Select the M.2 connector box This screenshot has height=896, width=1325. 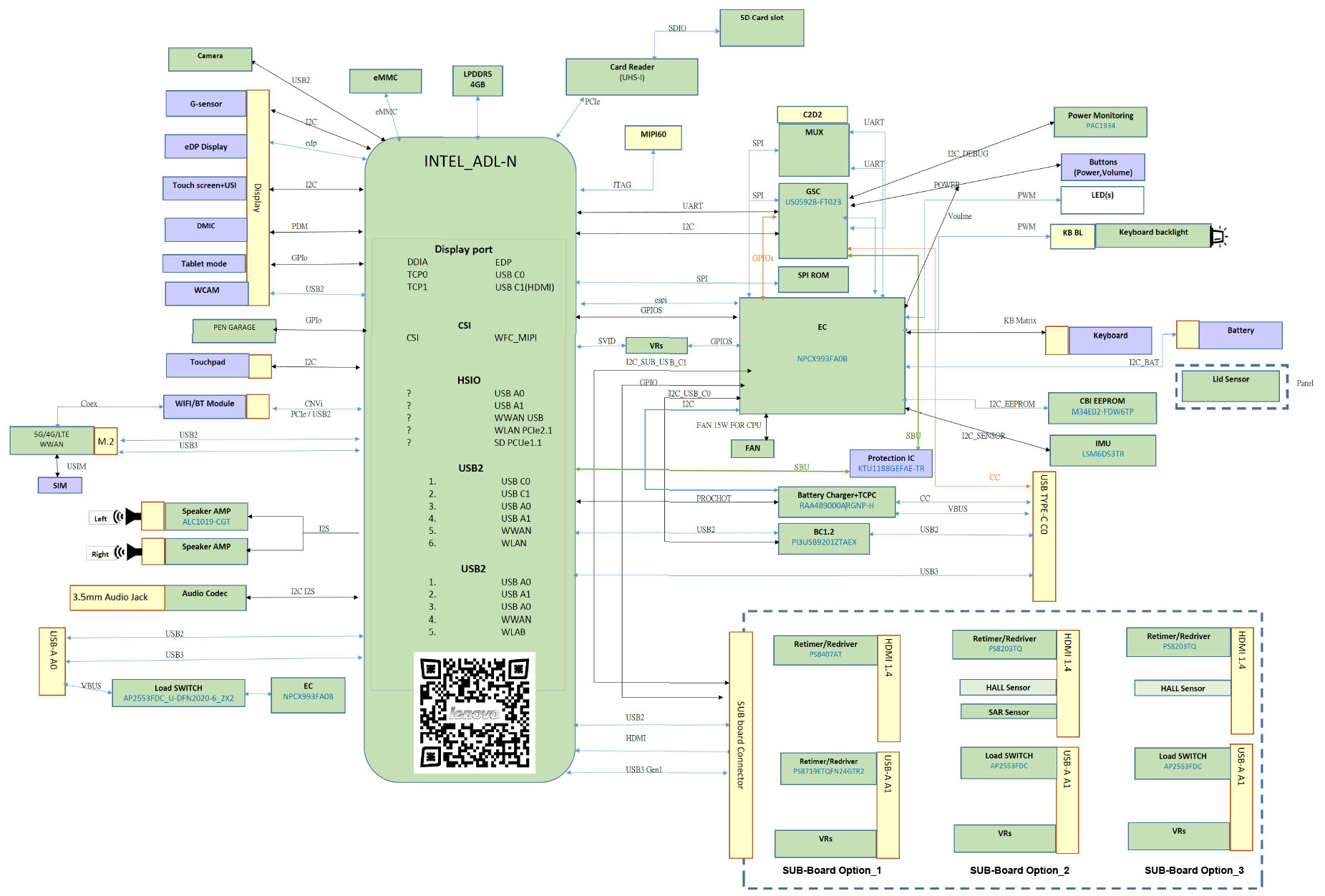coord(106,442)
